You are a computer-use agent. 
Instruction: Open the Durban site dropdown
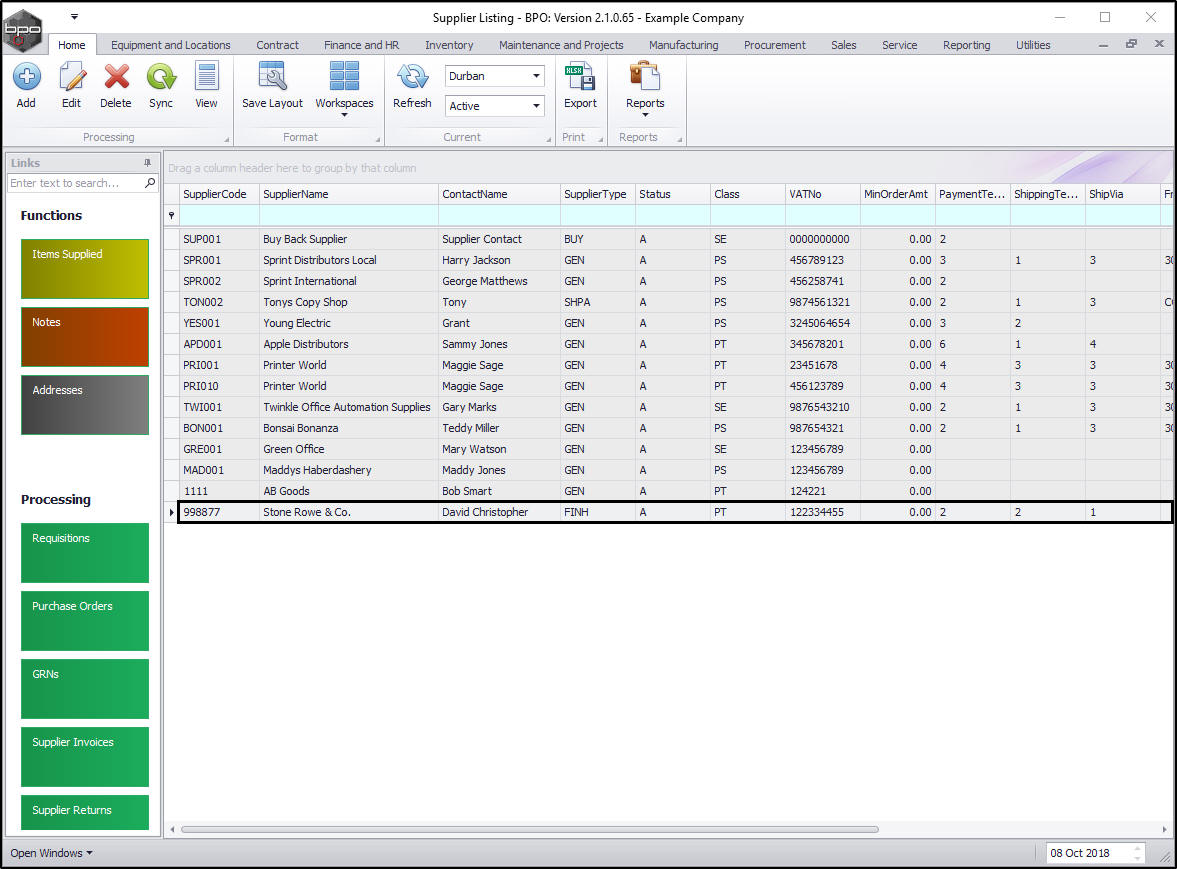click(x=536, y=76)
